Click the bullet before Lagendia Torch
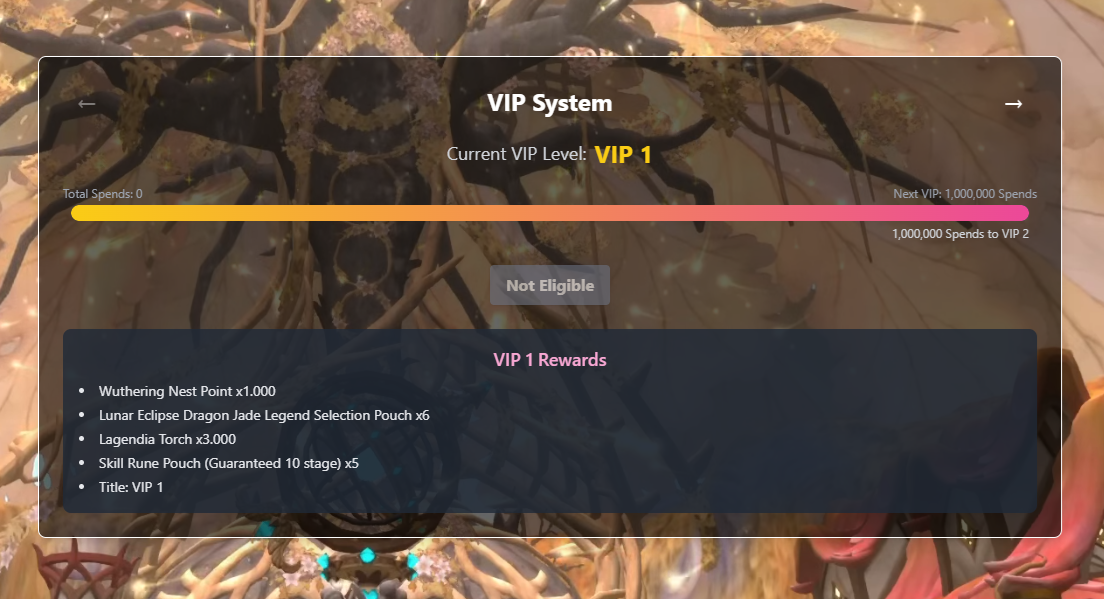 click(82, 439)
